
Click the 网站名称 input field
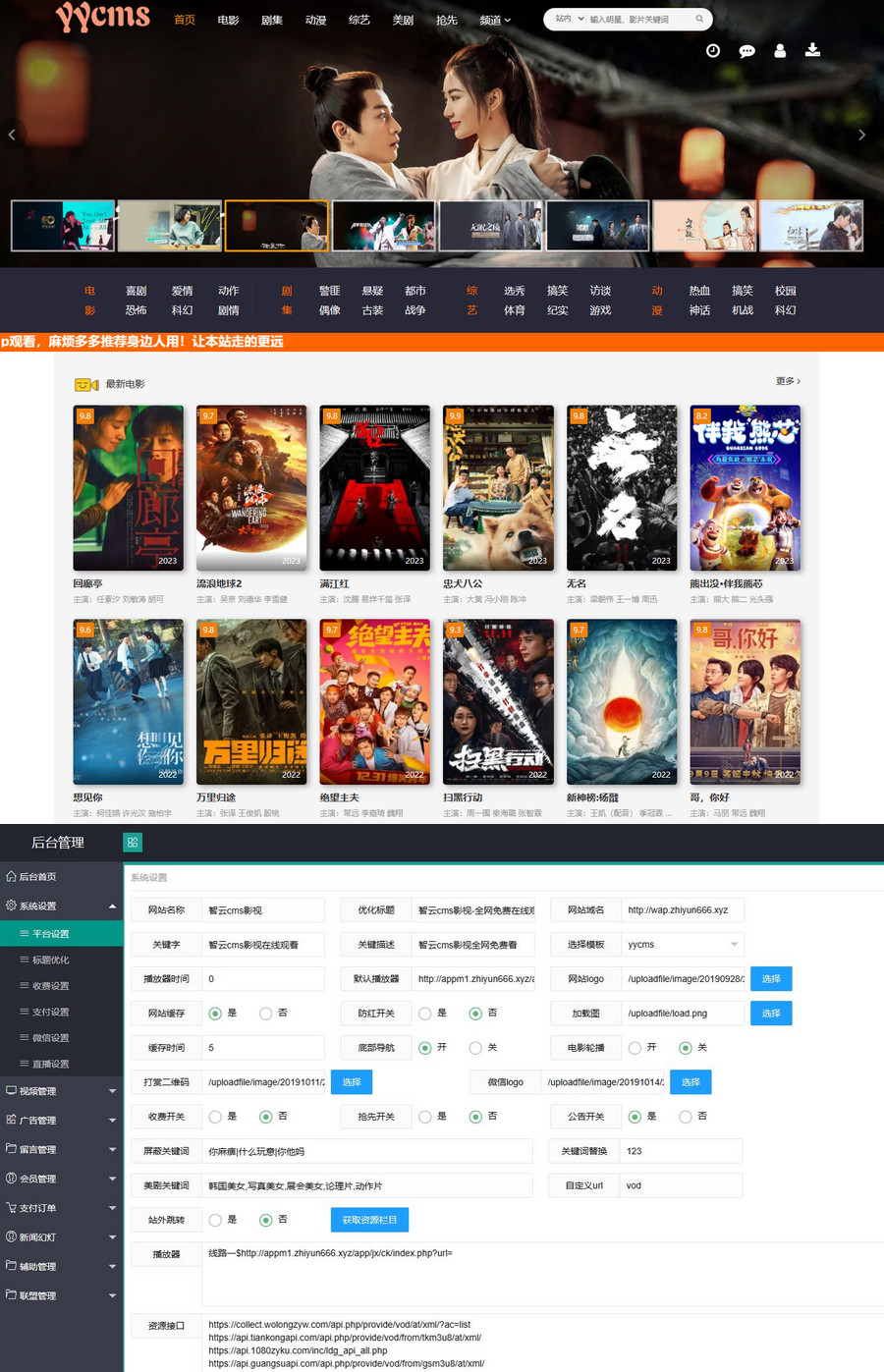point(263,910)
